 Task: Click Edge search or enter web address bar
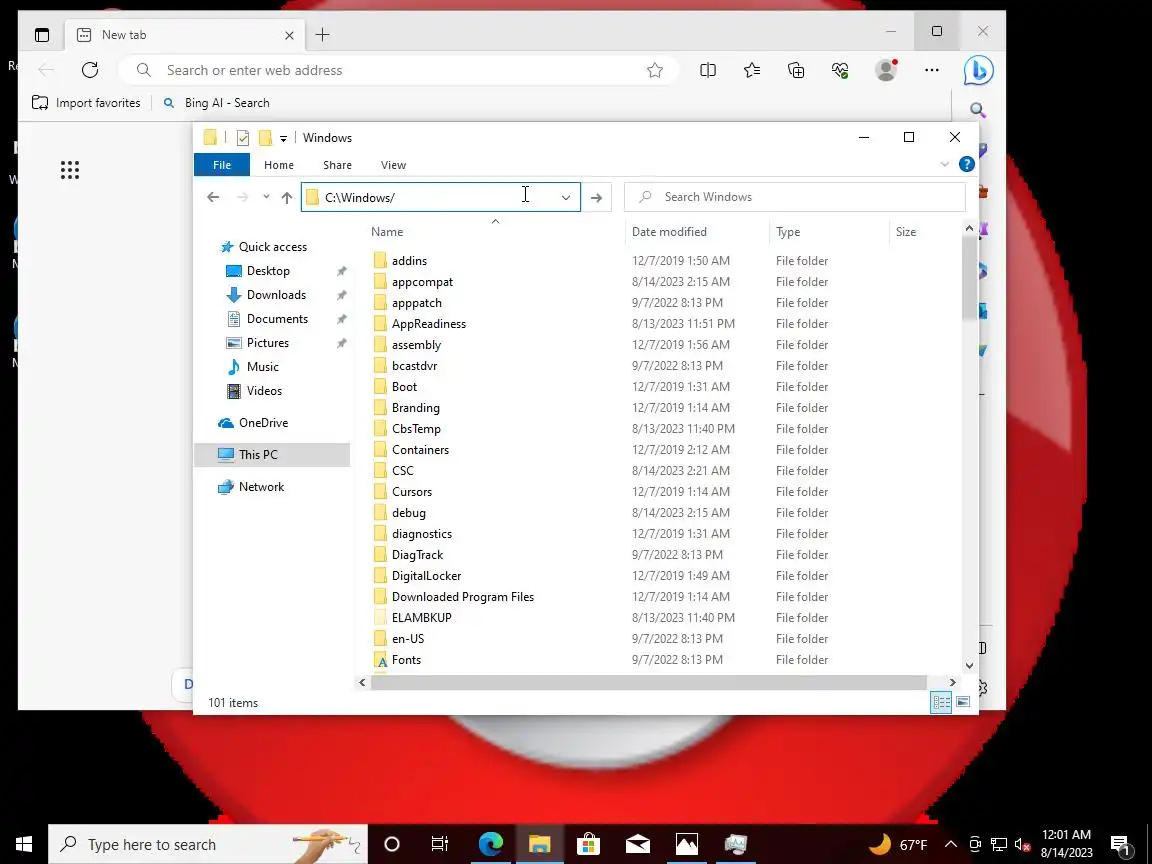[x=397, y=71]
